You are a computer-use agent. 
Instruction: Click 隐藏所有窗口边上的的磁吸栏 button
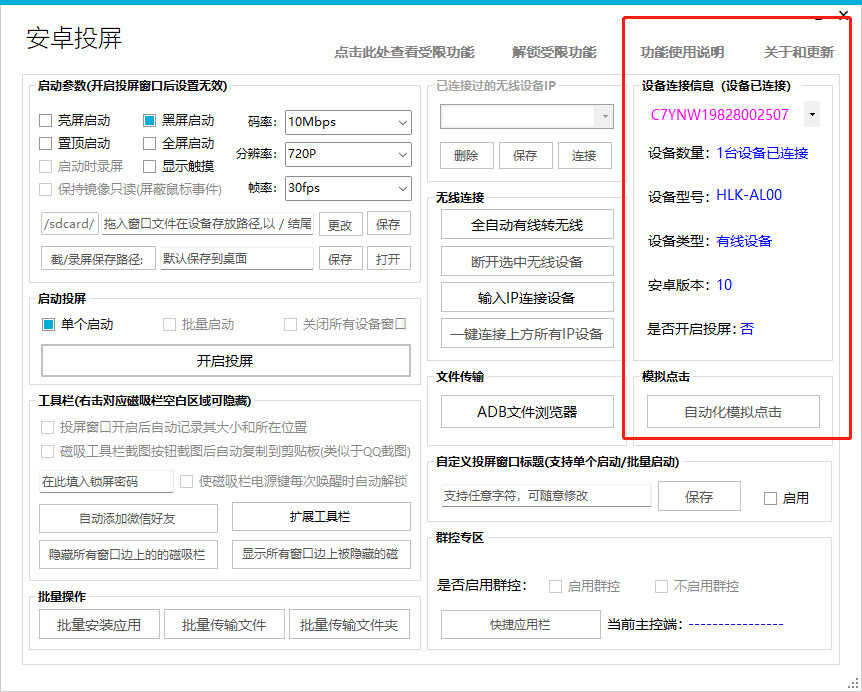coord(128,555)
